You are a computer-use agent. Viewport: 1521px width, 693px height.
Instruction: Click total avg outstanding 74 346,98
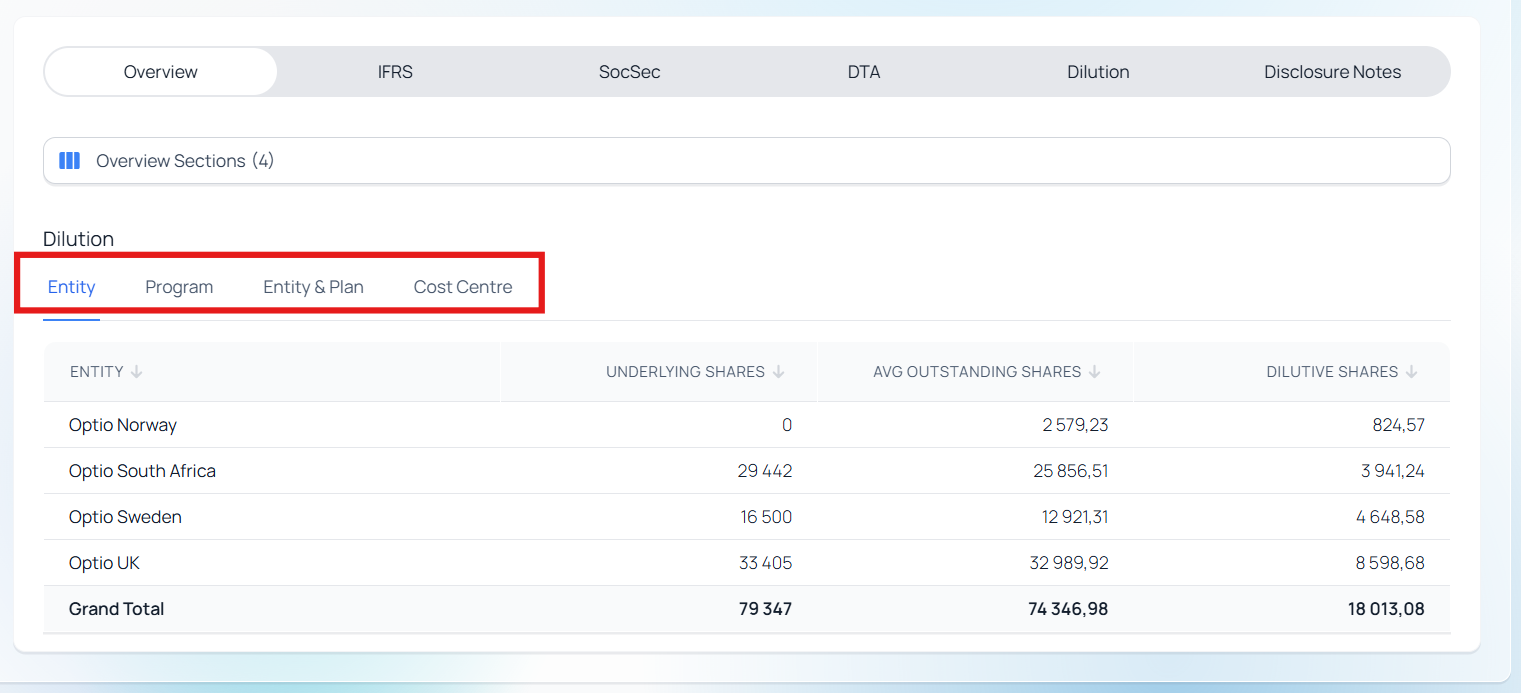[1068, 609]
